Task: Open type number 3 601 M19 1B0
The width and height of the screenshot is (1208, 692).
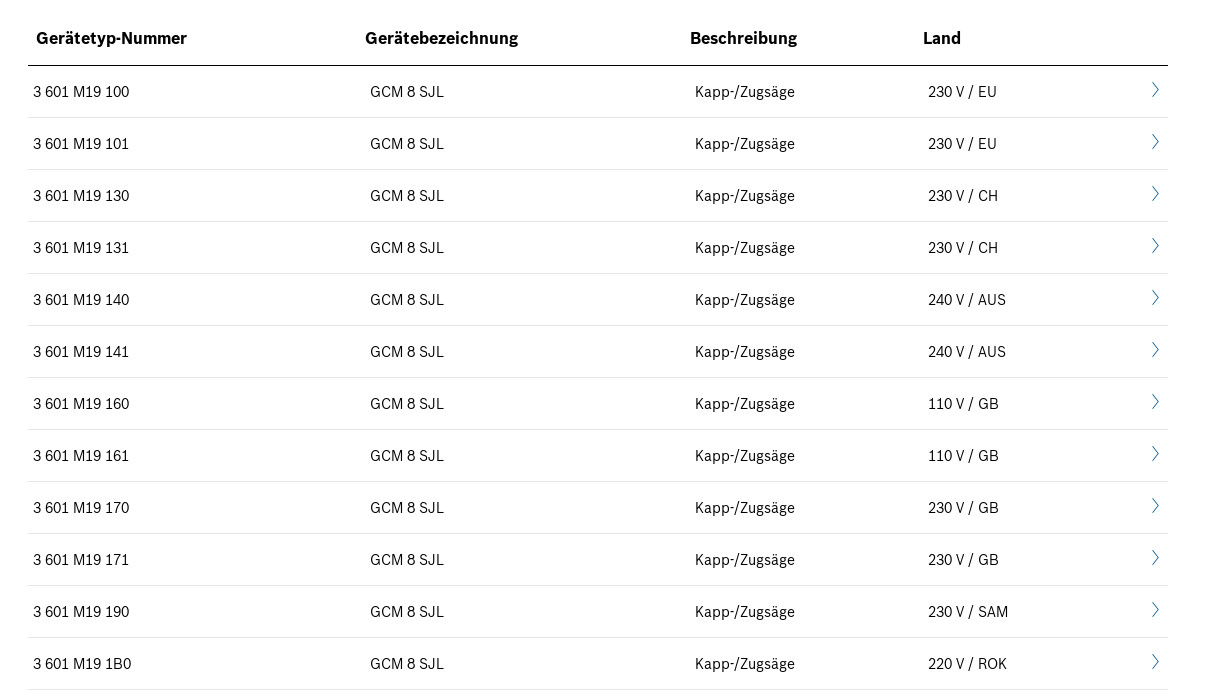Action: [82, 664]
